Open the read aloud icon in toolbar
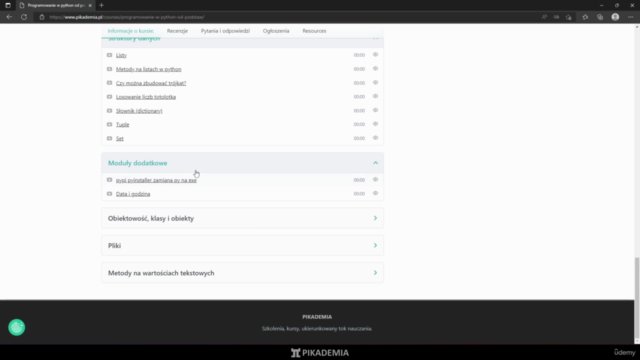640x360 pixels. (x=544, y=17)
